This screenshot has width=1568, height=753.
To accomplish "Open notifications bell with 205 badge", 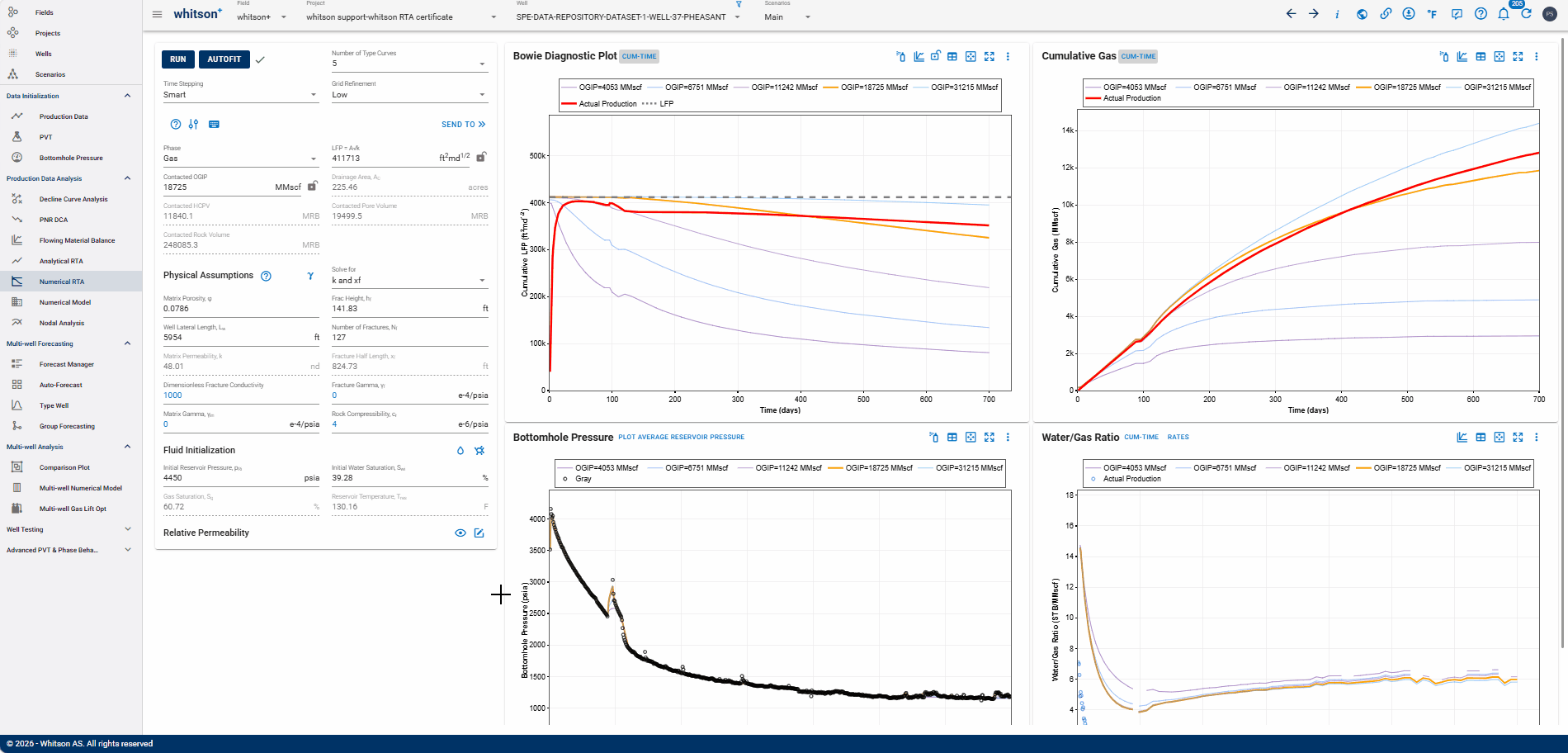I will (1504, 14).
